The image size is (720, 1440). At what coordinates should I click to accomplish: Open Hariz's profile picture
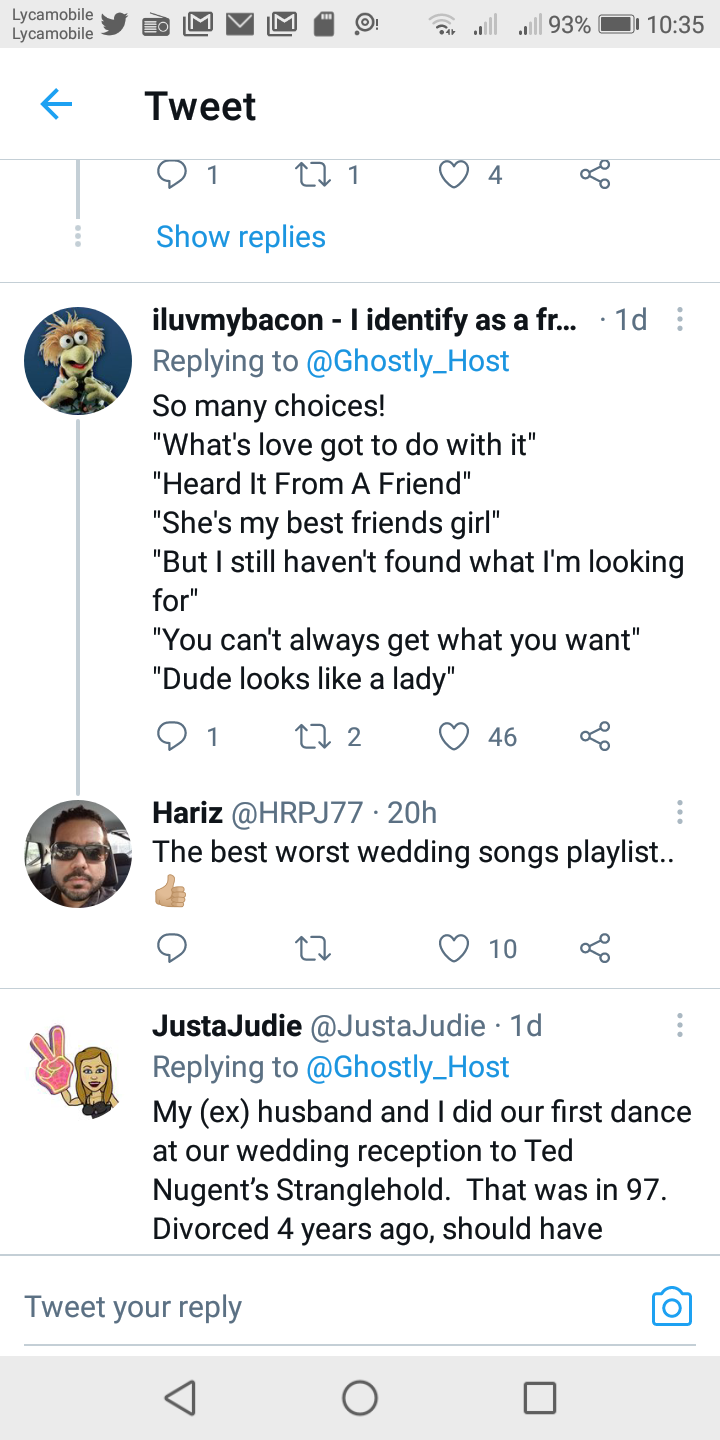78,854
